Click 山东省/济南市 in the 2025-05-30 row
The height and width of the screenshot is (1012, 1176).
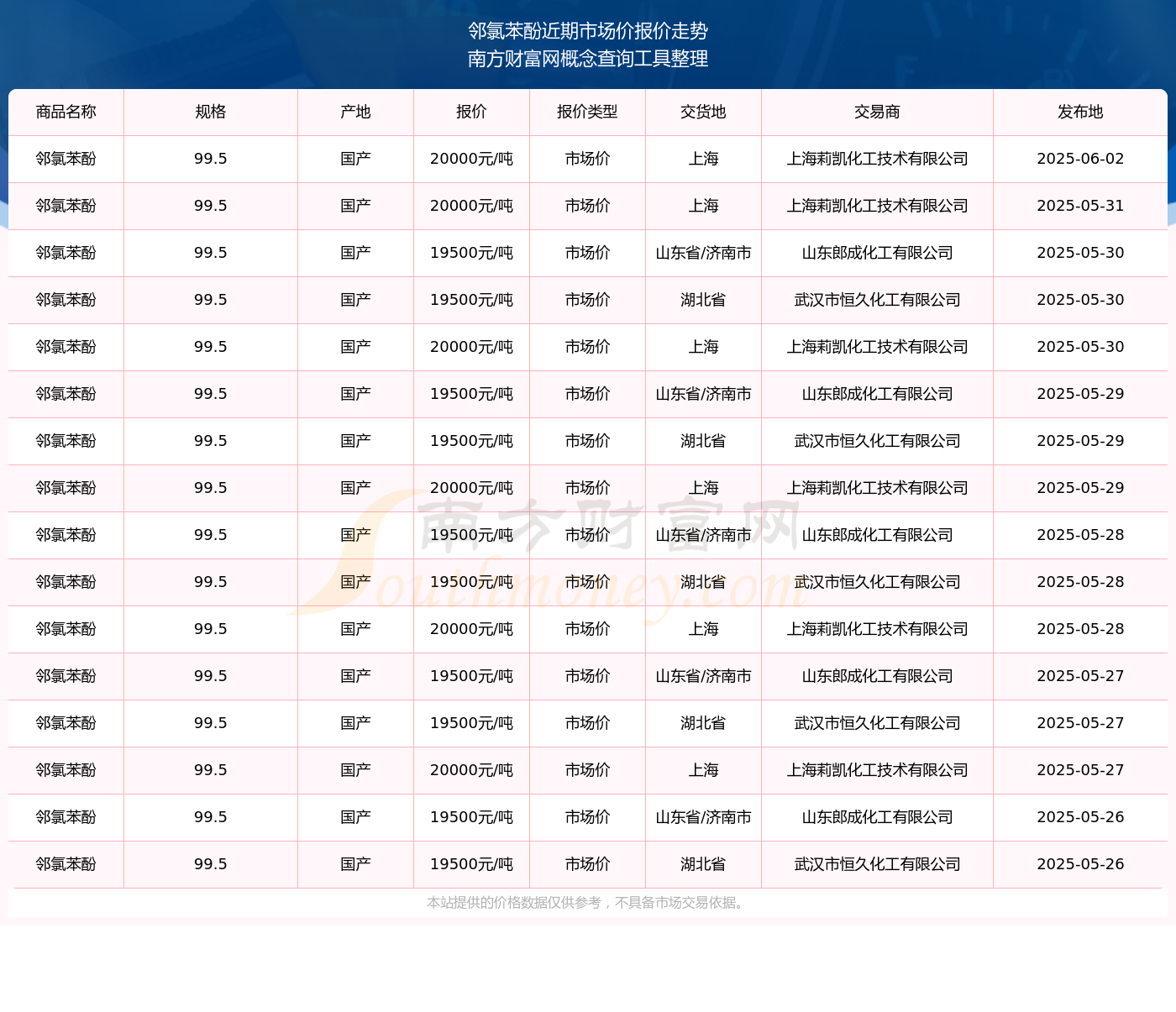[x=704, y=253]
